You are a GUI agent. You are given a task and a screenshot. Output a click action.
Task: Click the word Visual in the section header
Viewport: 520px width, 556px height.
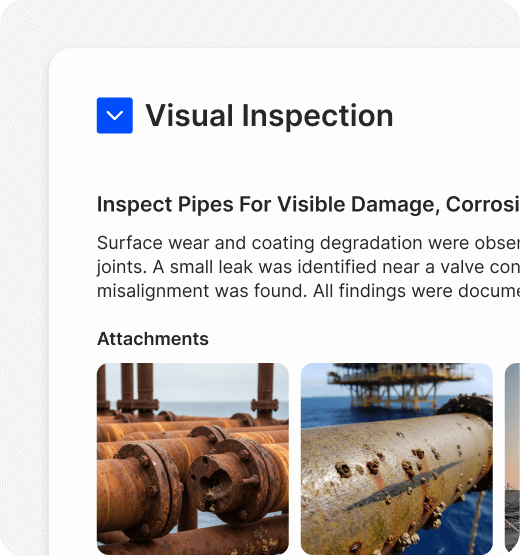pos(189,116)
